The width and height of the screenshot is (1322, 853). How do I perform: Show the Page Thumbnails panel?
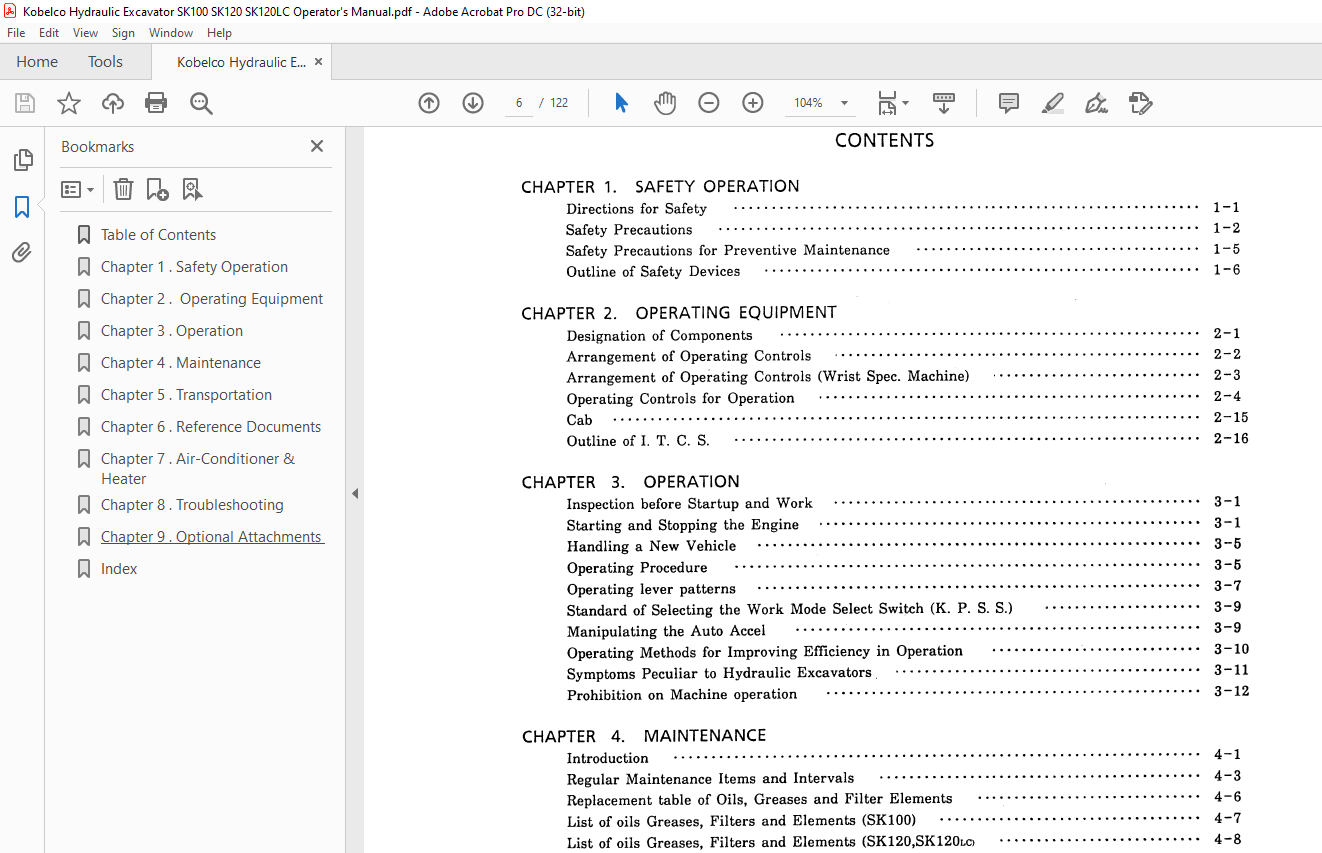tap(22, 160)
